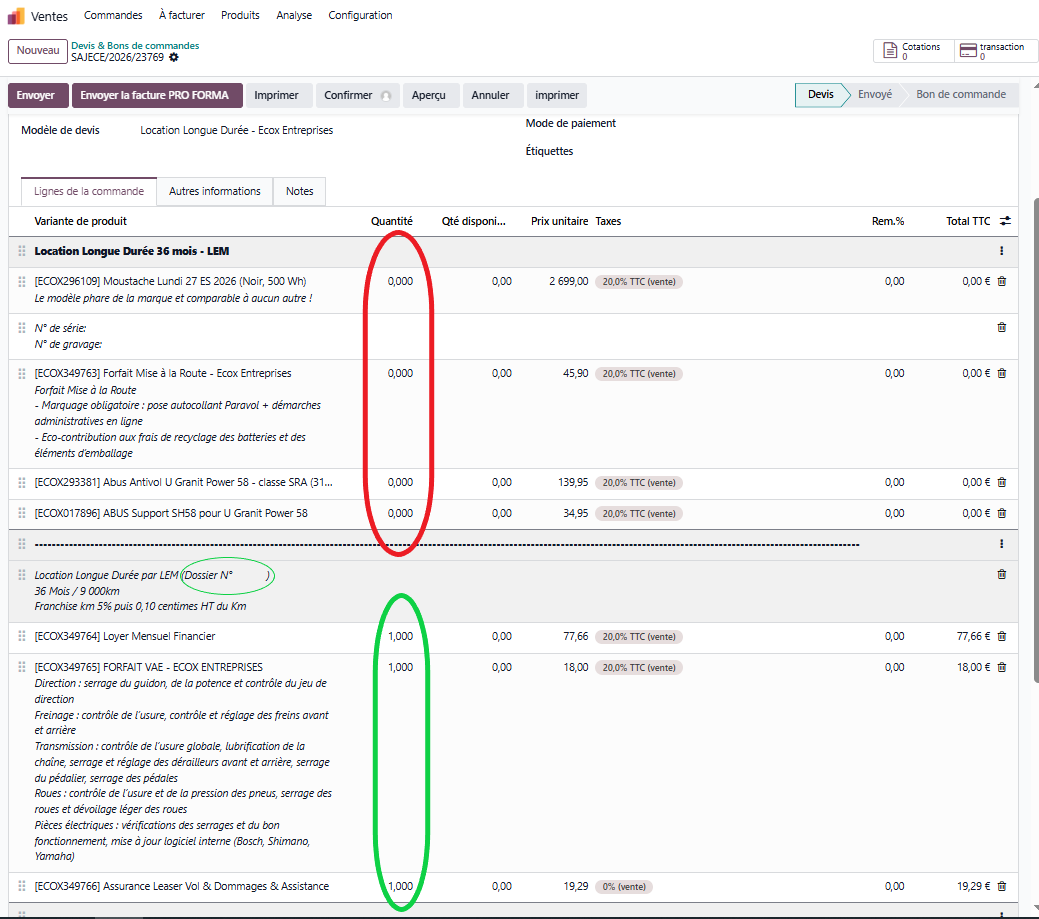Open the Configuration menu

pyautogui.click(x=360, y=15)
